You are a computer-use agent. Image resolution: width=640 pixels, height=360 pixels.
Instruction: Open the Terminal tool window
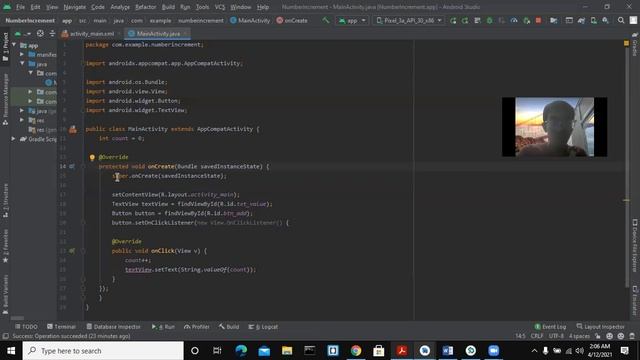61,327
